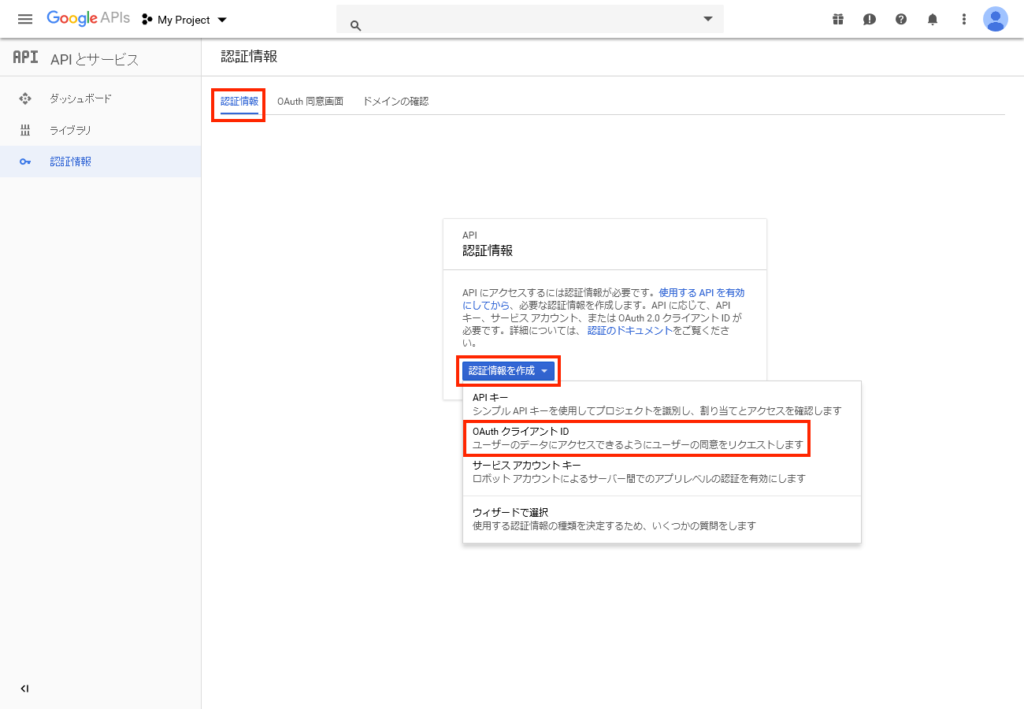1024x709 pixels.
Task: Click the gift icon in top bar
Action: coord(838,19)
